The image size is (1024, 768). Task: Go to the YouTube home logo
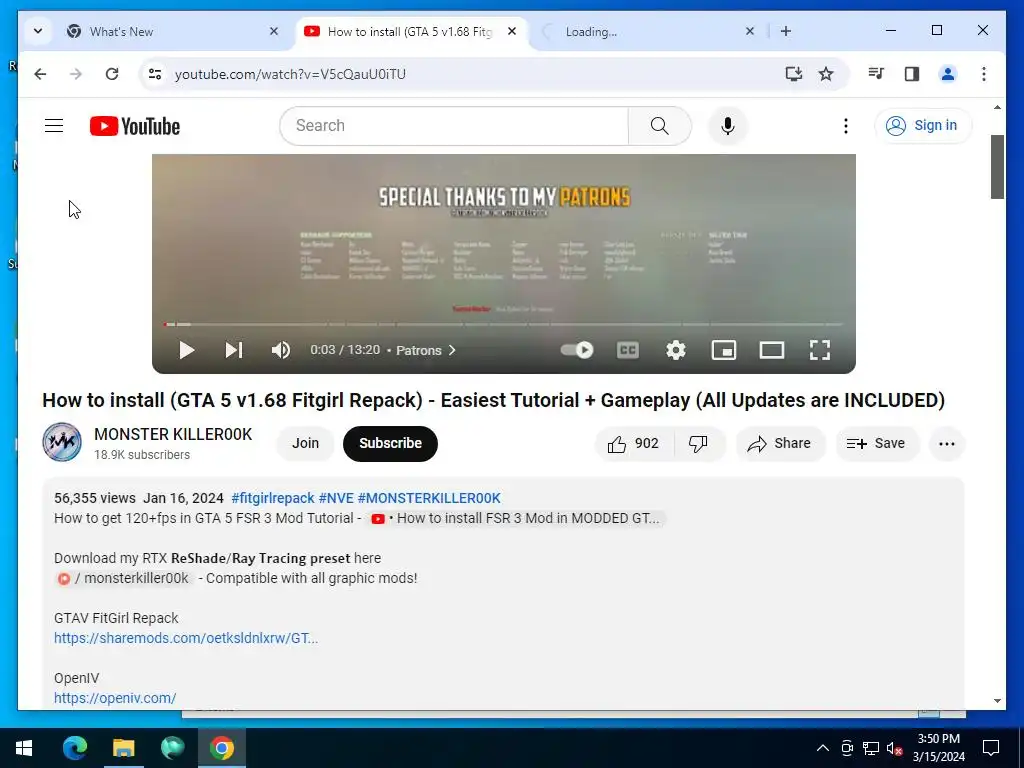(x=135, y=126)
